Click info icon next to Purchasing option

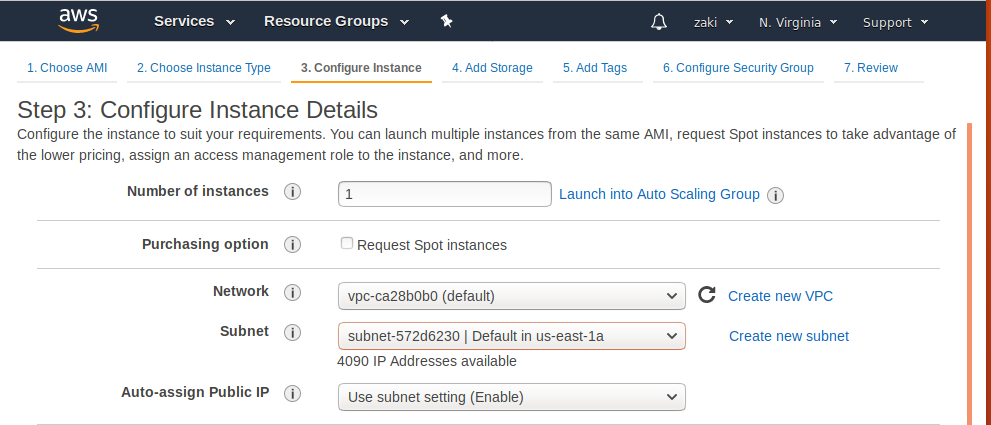click(293, 245)
